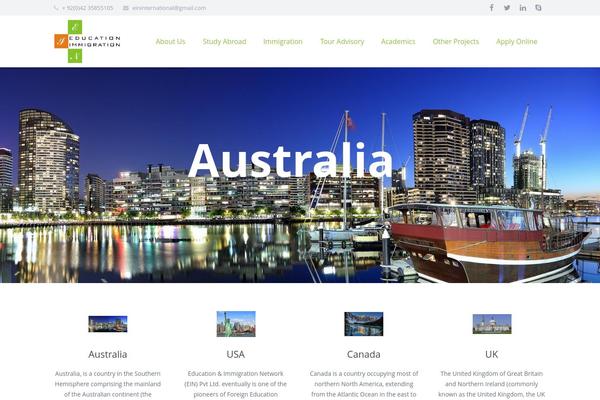
Task: Click text "Canada is a country occupying most of"
Action: (x=364, y=374)
